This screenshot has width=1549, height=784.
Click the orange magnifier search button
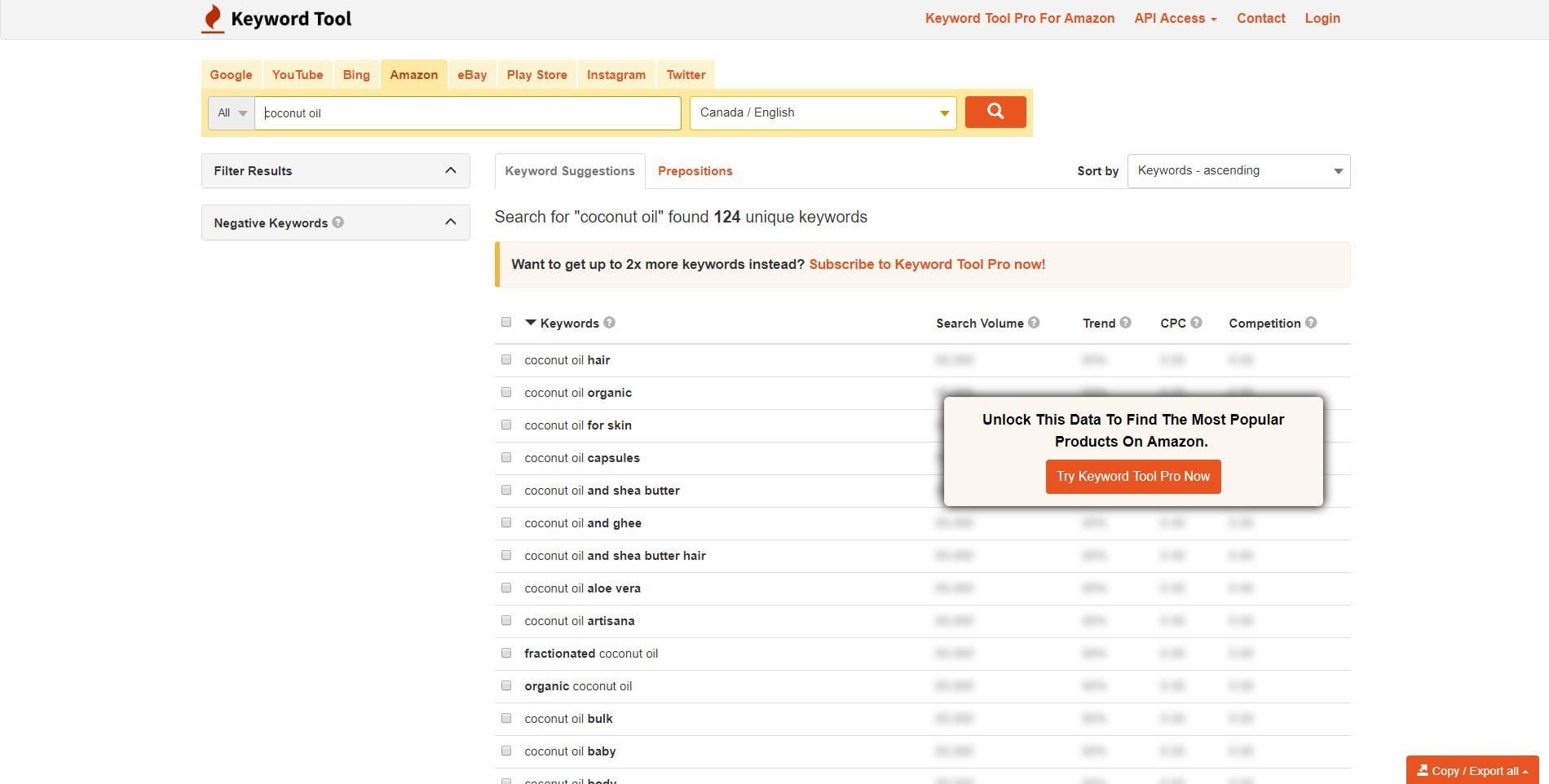tap(995, 112)
